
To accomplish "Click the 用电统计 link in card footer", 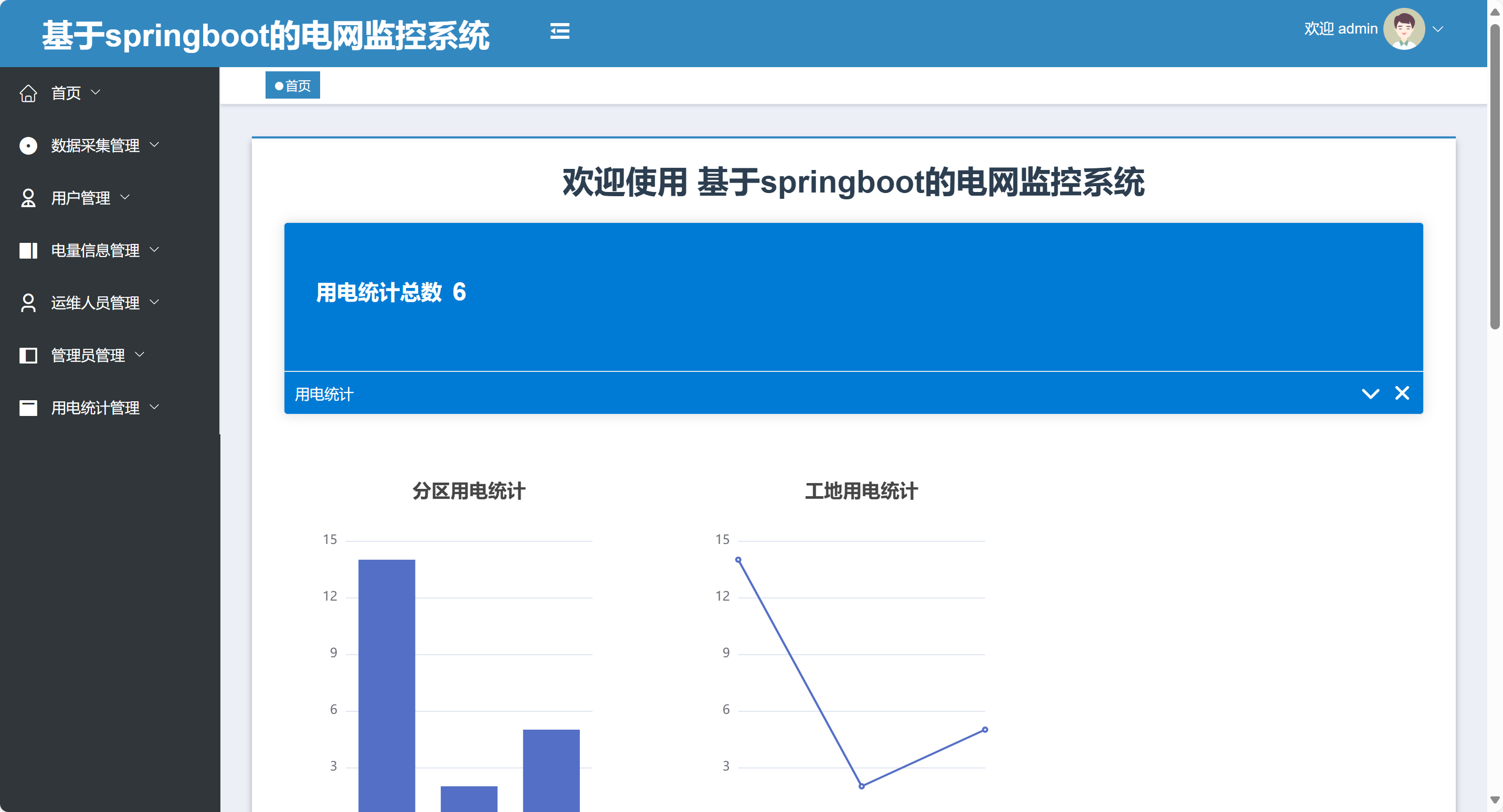I will (324, 394).
